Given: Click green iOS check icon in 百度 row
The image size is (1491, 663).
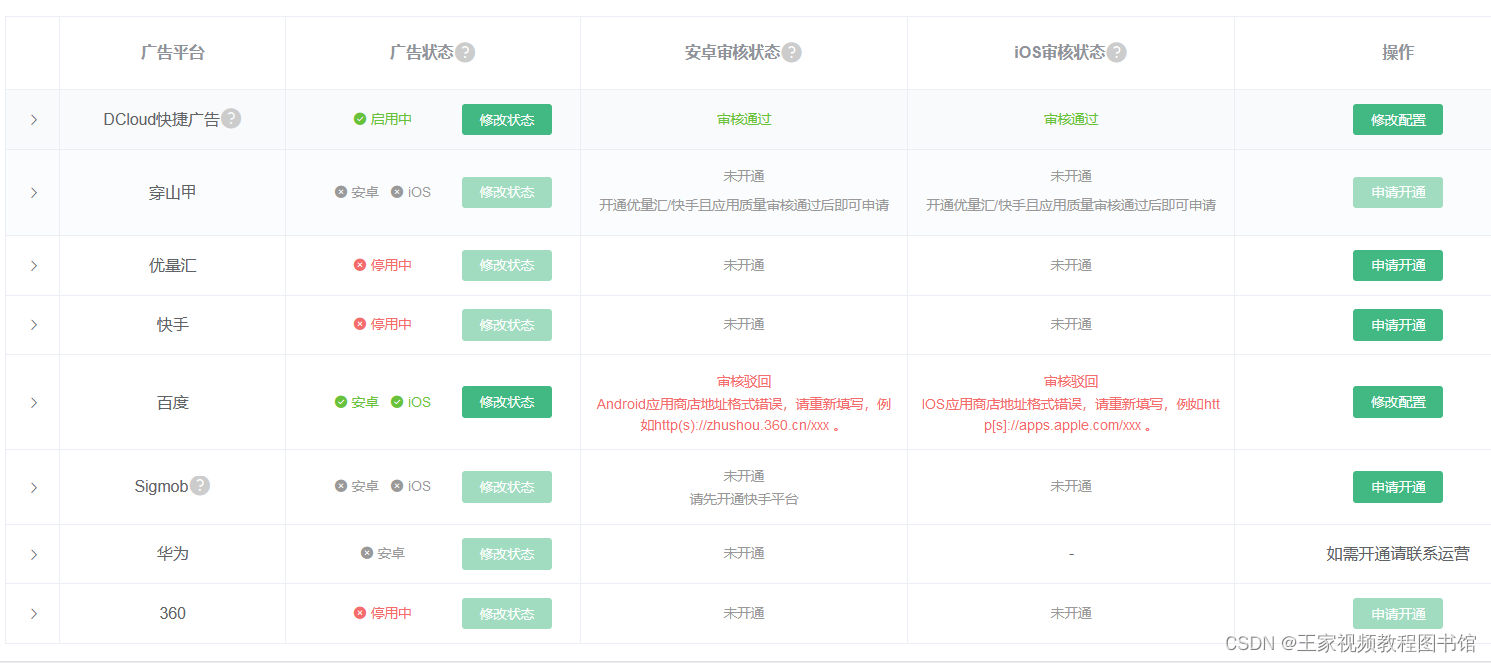Looking at the screenshot, I should pos(397,402).
